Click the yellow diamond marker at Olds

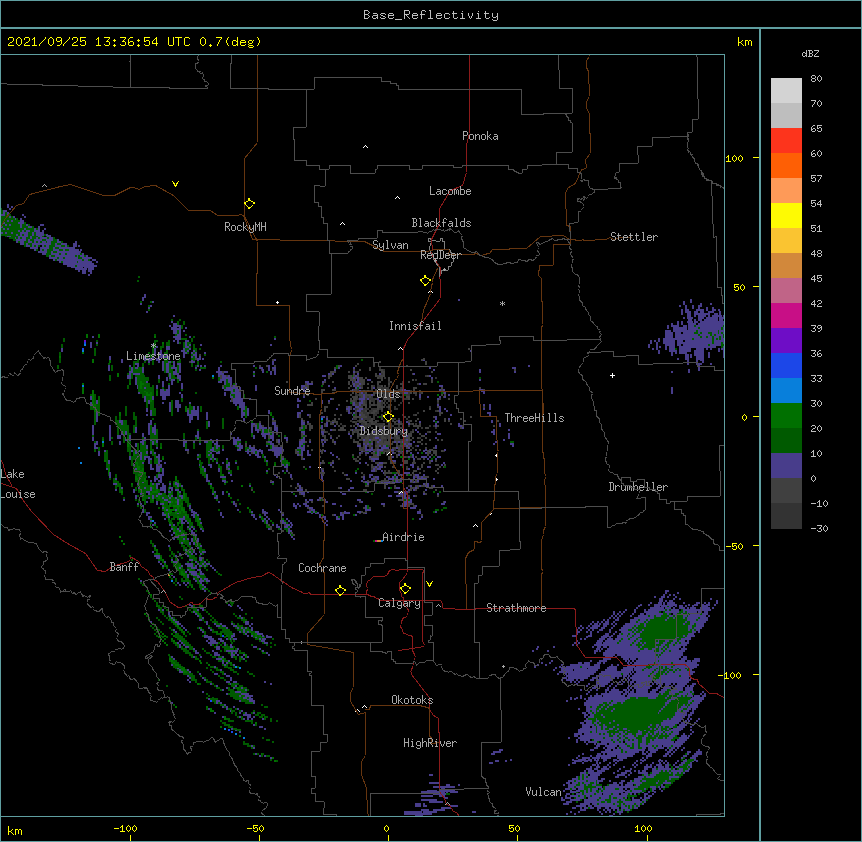(388, 417)
